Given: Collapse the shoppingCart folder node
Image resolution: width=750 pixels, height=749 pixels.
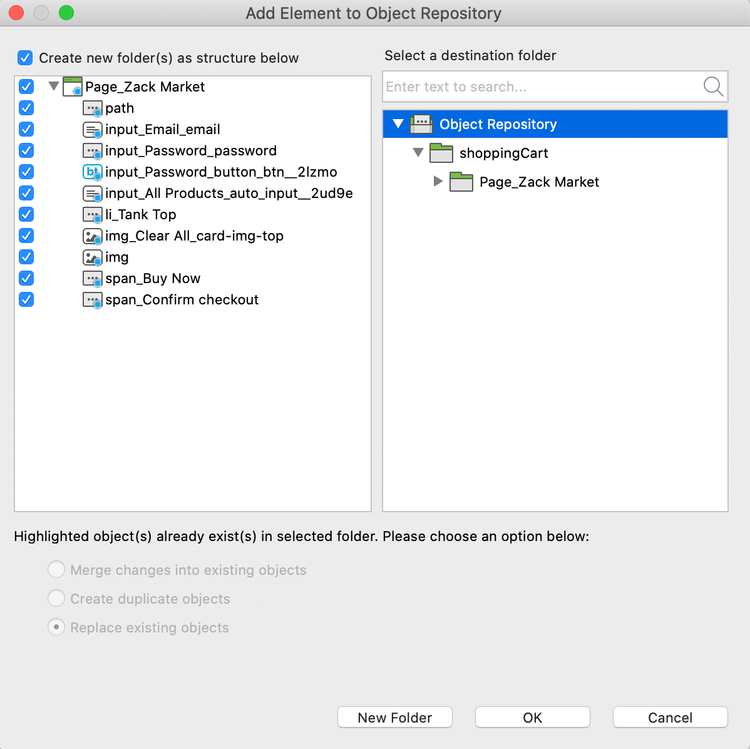Looking at the screenshot, I should [x=418, y=154].
